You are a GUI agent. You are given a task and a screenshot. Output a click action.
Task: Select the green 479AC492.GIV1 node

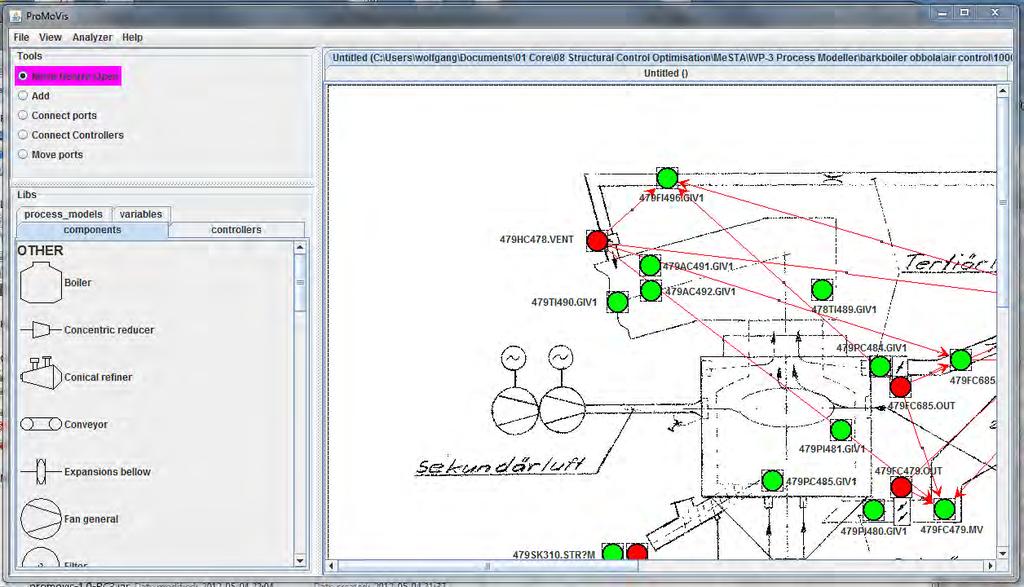(651, 291)
